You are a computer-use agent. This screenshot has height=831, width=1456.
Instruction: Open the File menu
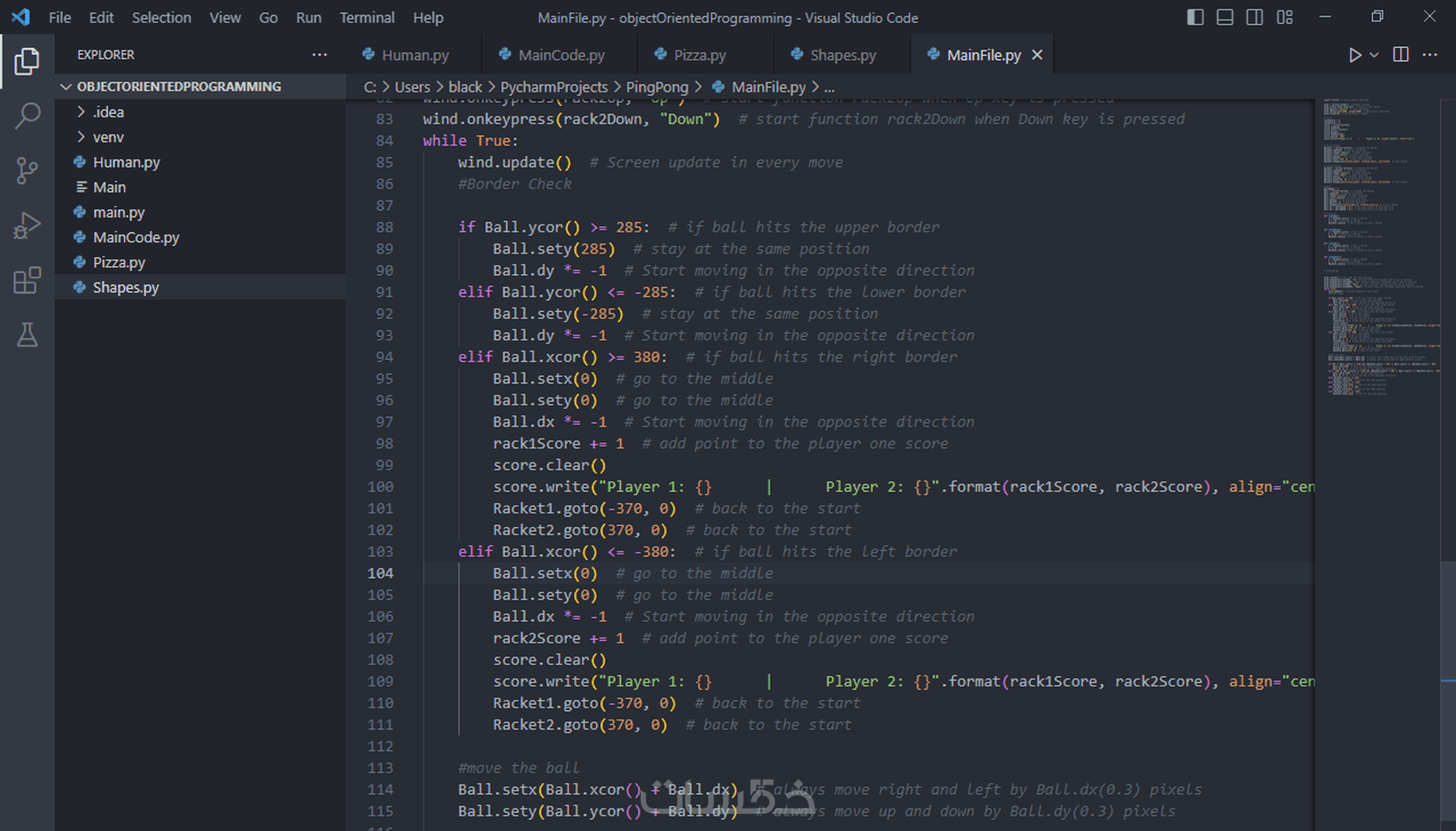60,17
